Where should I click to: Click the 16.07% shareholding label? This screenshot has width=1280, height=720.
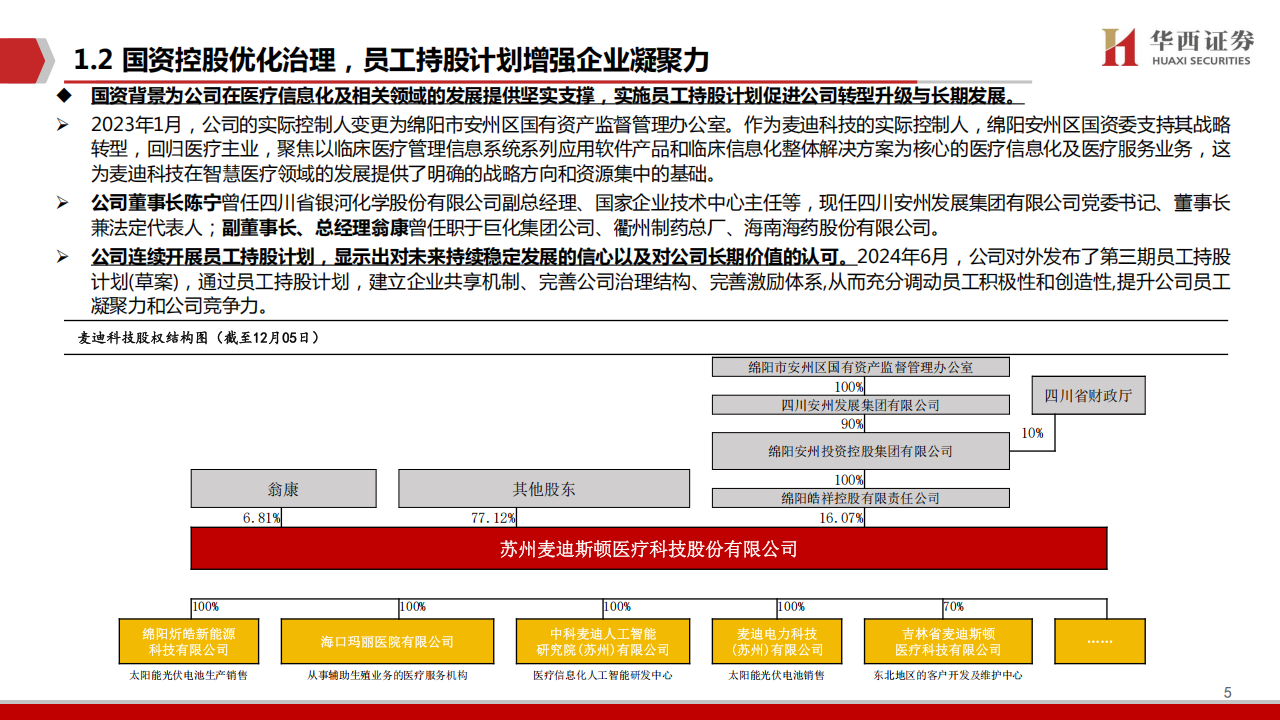[840, 517]
